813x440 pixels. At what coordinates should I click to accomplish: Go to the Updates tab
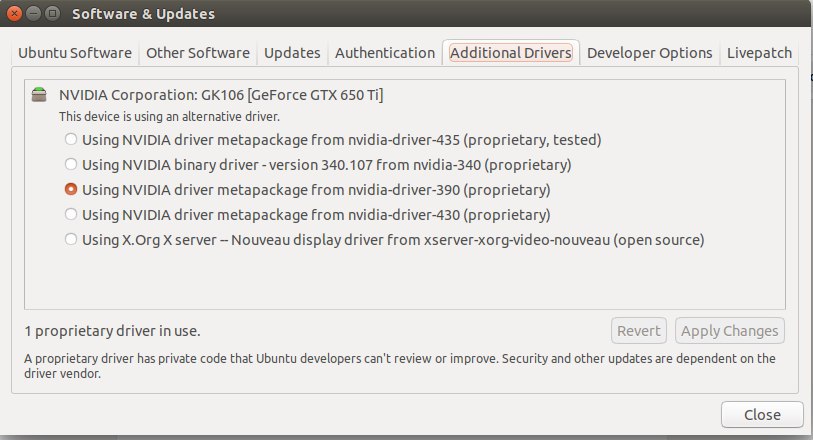(292, 53)
